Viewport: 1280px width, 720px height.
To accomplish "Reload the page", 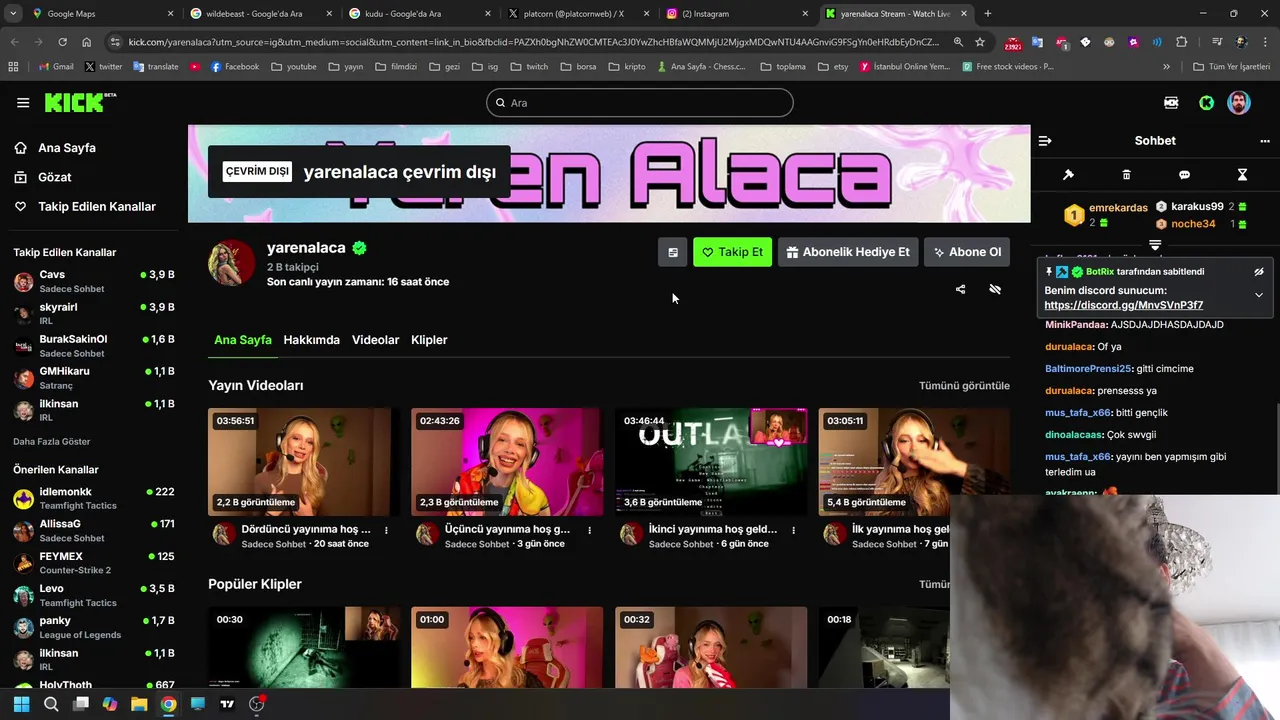I will click(x=62, y=42).
